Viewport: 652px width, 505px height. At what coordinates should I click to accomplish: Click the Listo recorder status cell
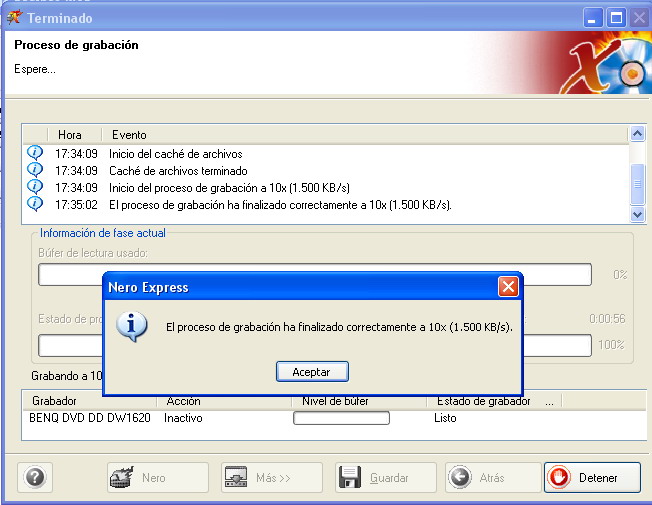tap(445, 418)
